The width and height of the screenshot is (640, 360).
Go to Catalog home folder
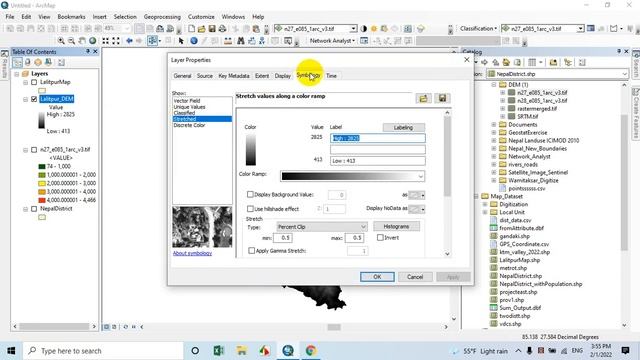point(506,62)
